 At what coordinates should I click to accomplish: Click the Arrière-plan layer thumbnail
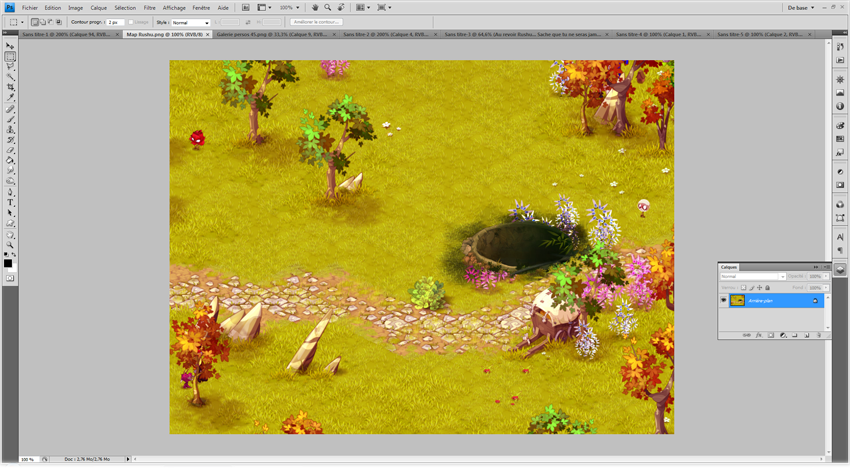pos(738,300)
